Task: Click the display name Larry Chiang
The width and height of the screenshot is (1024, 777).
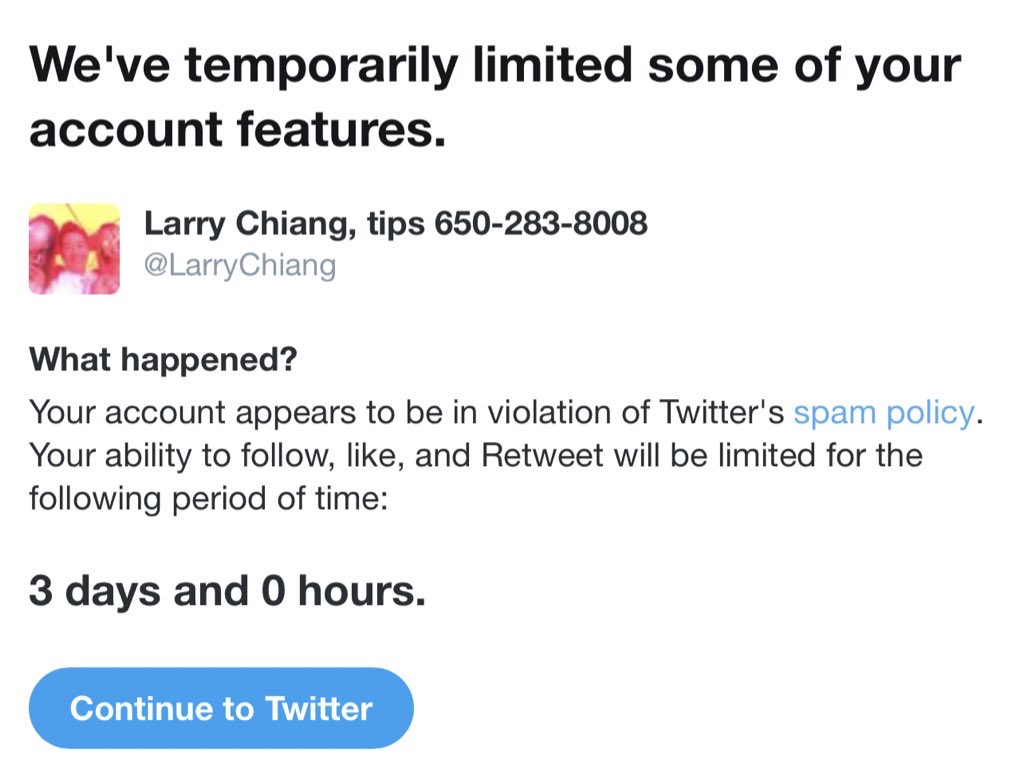Action: [244, 223]
